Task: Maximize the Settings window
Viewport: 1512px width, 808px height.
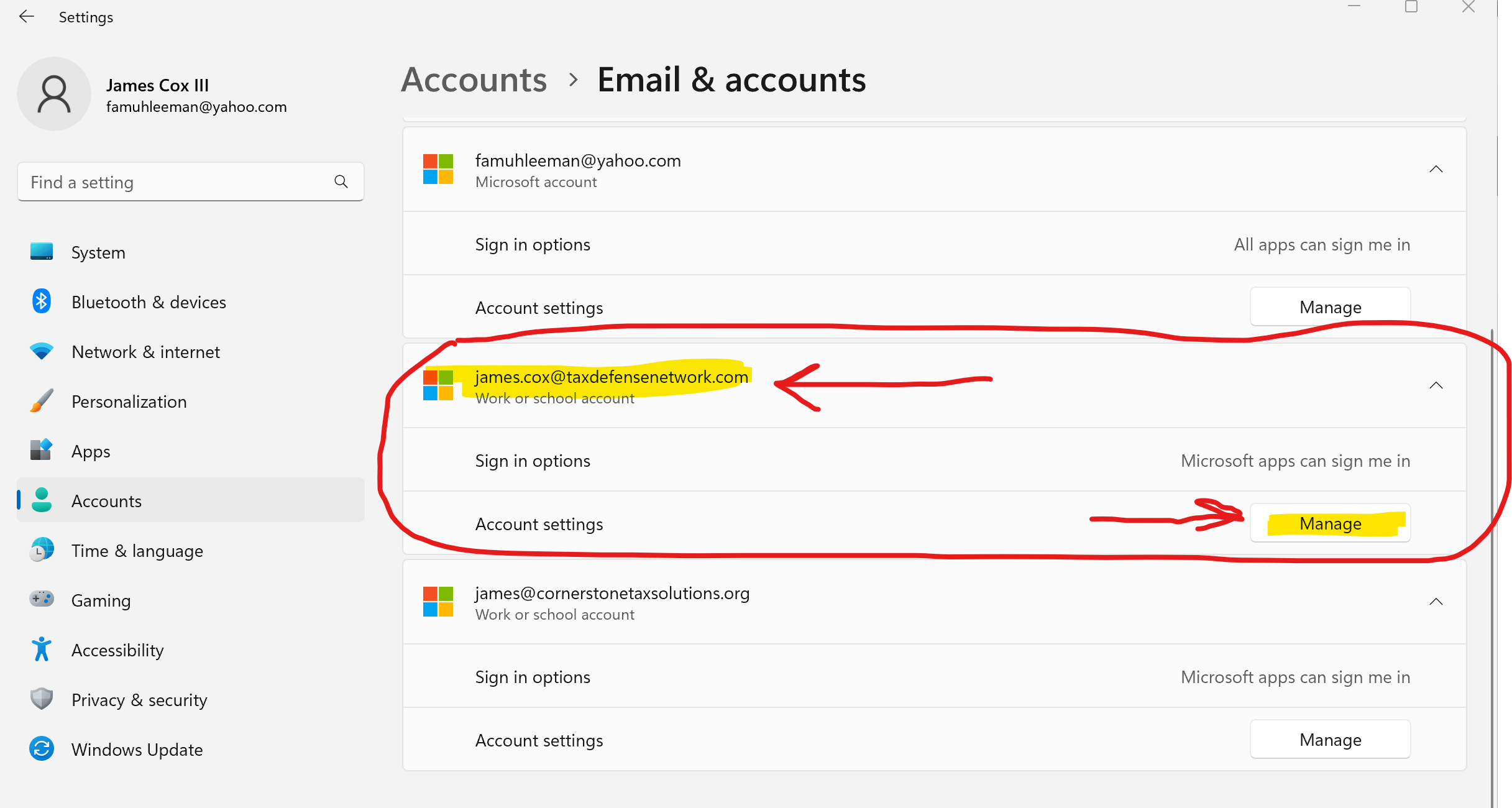Action: [x=1411, y=7]
